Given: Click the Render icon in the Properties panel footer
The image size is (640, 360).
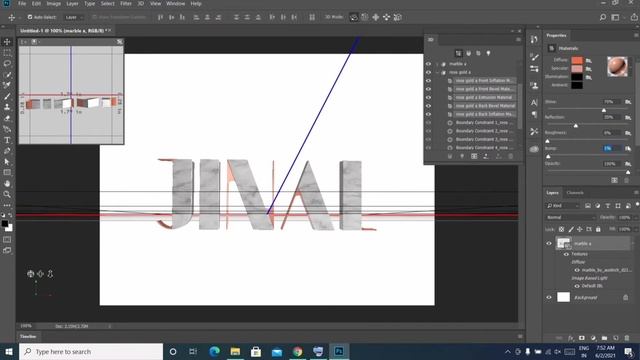Looking at the screenshot, I should pos(614,180).
